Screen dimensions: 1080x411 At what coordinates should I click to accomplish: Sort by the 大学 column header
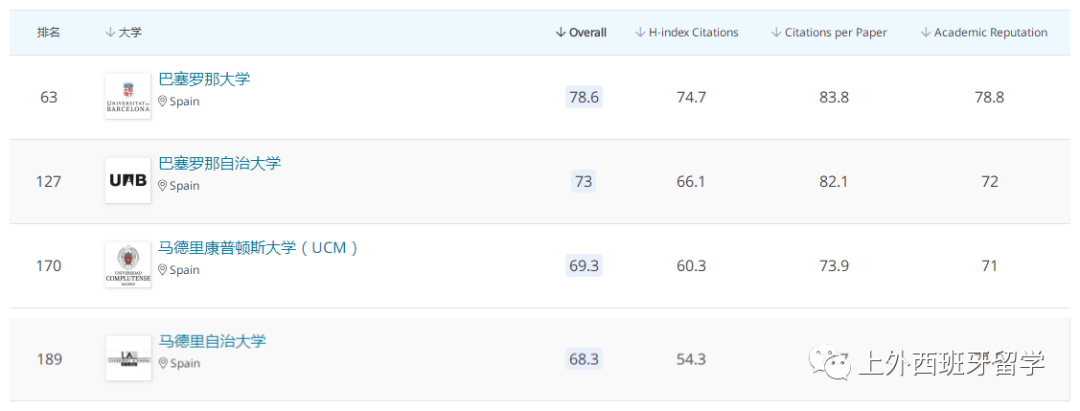[x=123, y=32]
